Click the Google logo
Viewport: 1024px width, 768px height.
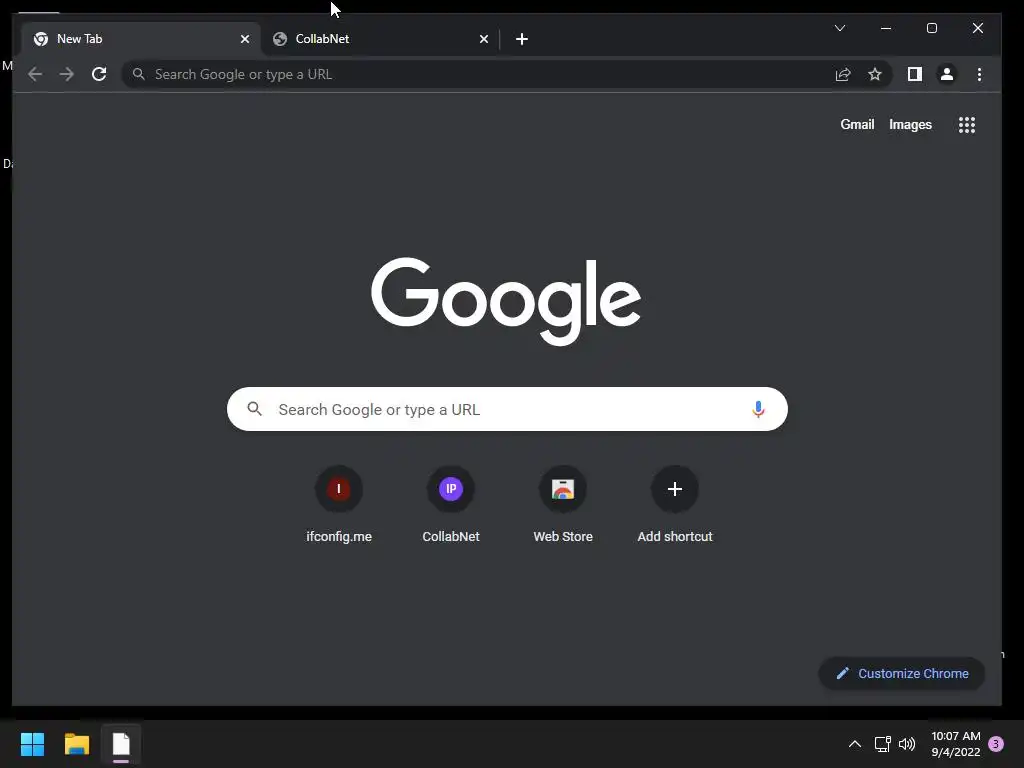coord(506,301)
